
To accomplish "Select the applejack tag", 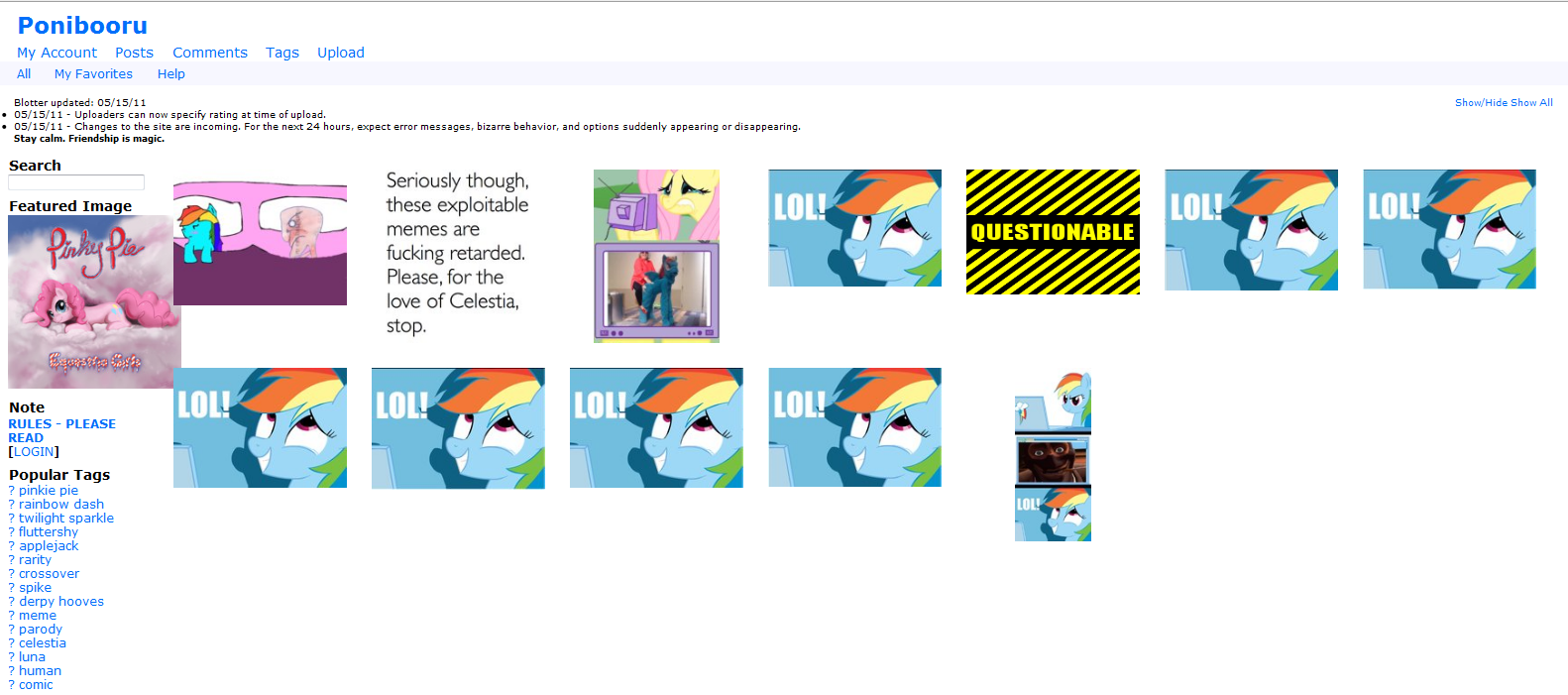I will click(x=49, y=545).
